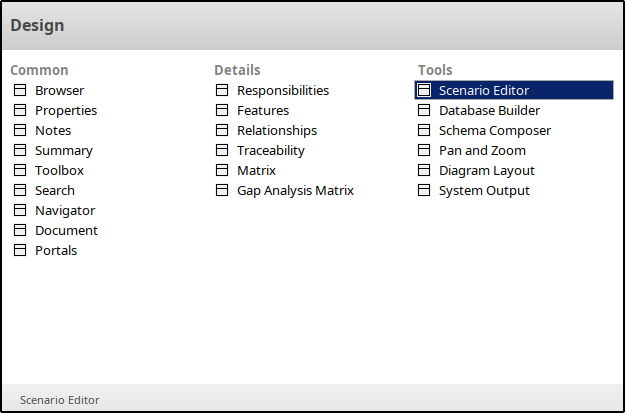Click the Toolbox window icon
The height and width of the screenshot is (413, 625).
tap(20, 170)
